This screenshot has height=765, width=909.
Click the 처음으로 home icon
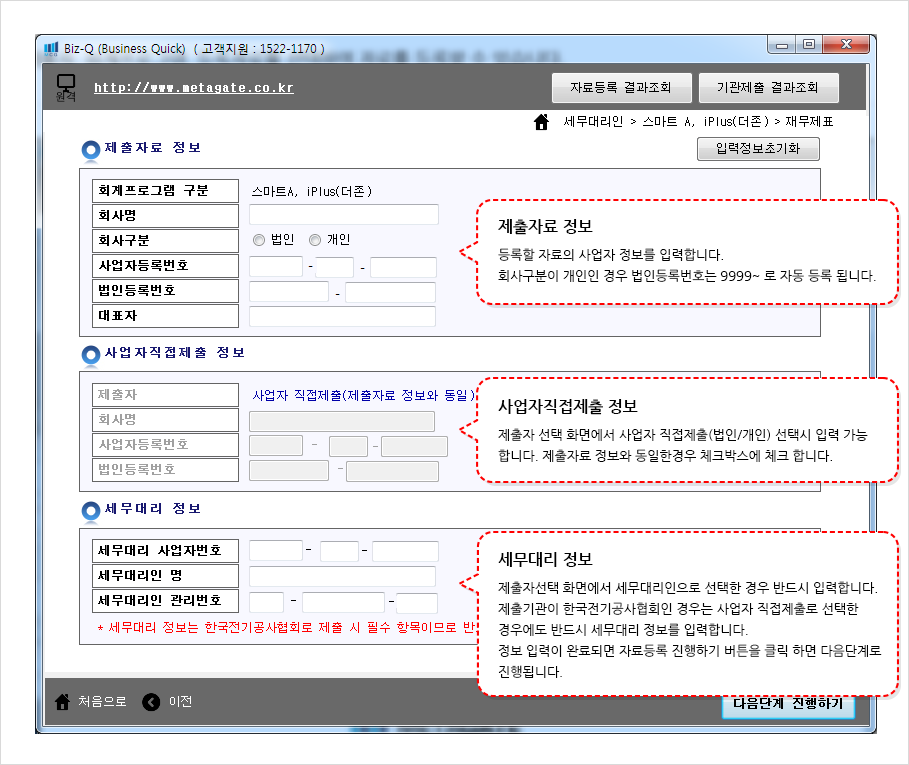click(62, 702)
